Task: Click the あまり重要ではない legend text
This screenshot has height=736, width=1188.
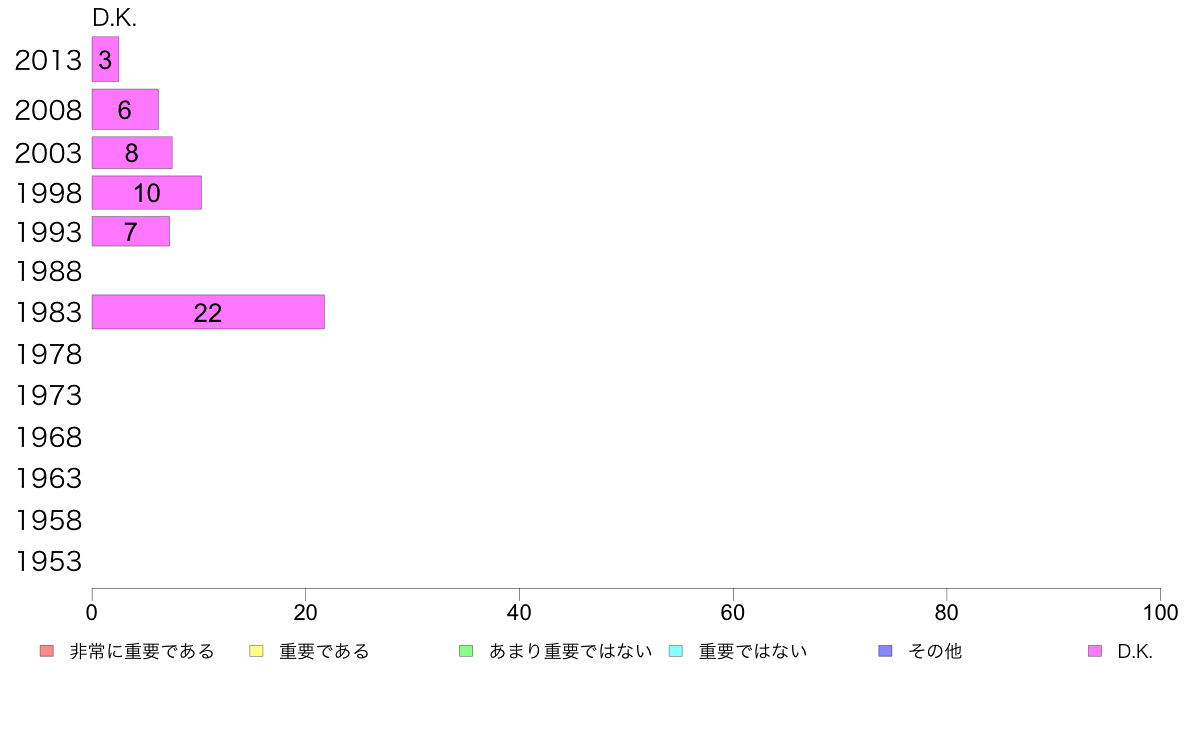Action: (570, 651)
